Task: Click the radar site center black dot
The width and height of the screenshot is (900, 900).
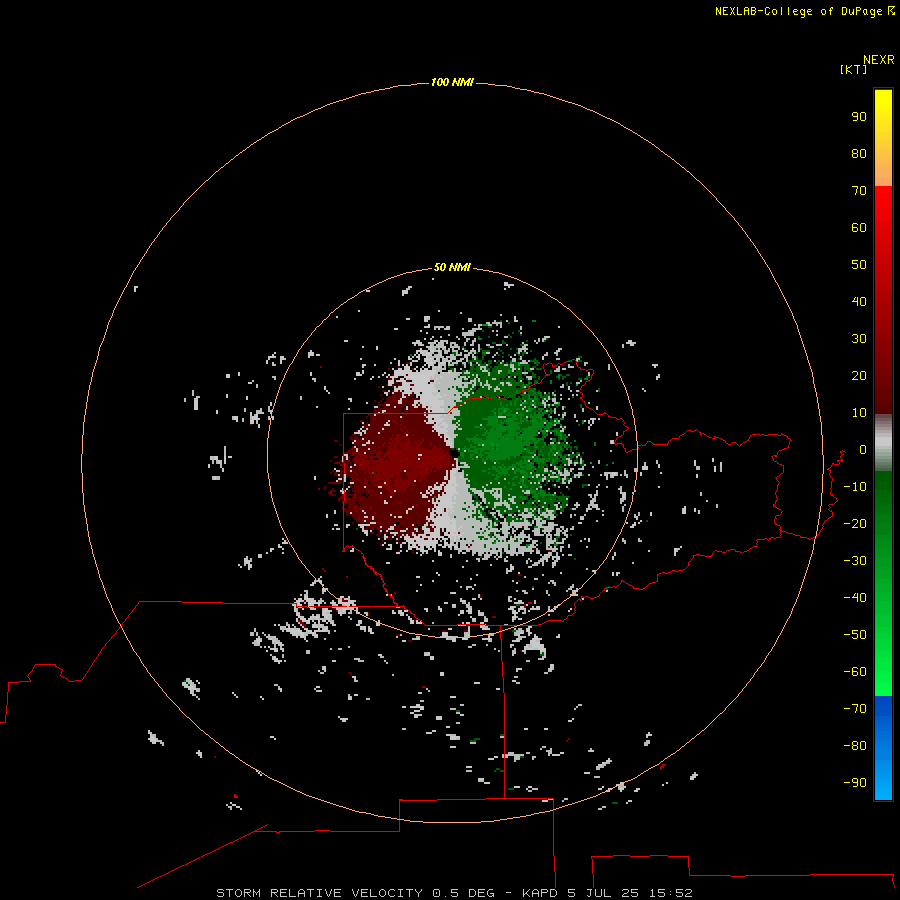Action: [454, 453]
